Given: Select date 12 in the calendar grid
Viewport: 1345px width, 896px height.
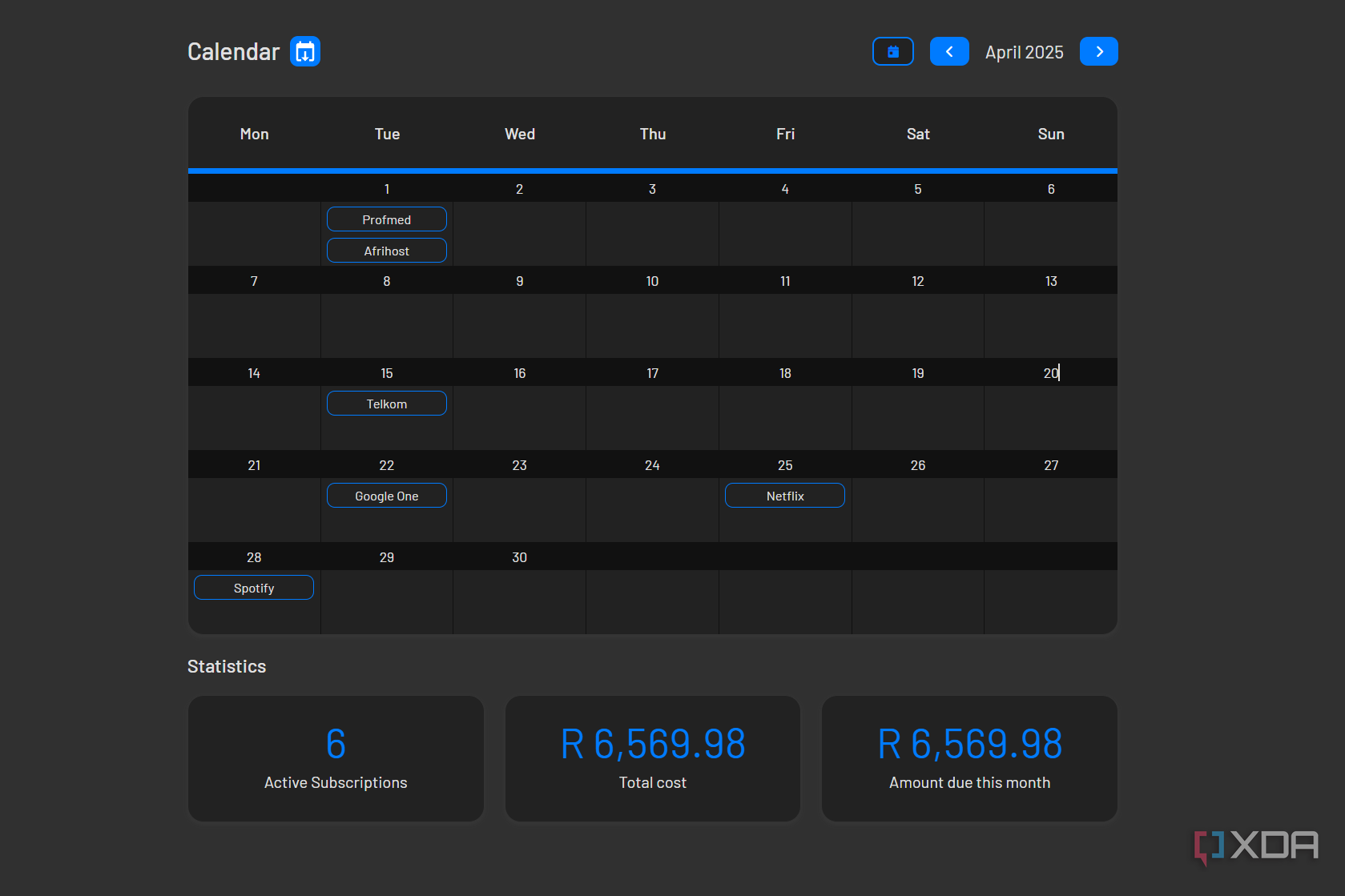Looking at the screenshot, I should click(918, 281).
